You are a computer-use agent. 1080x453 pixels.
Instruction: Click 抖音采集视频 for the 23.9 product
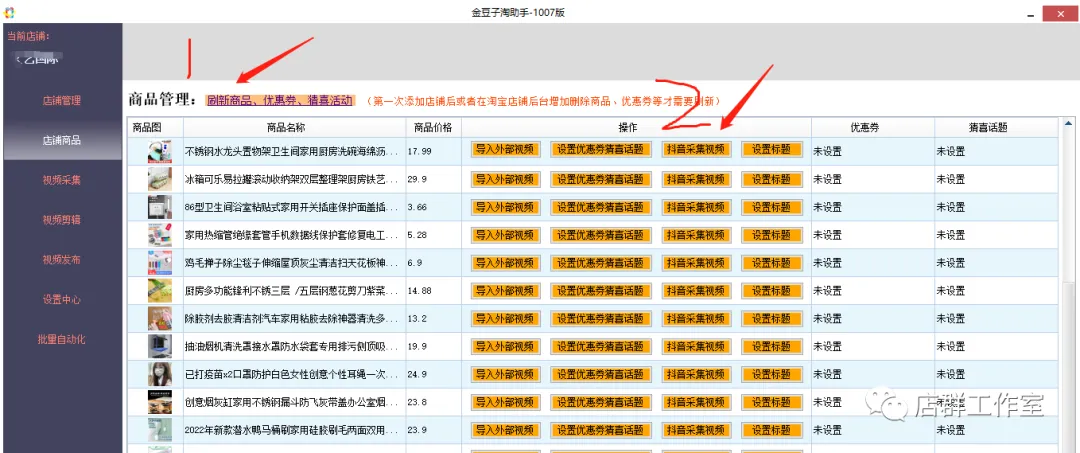[696, 430]
